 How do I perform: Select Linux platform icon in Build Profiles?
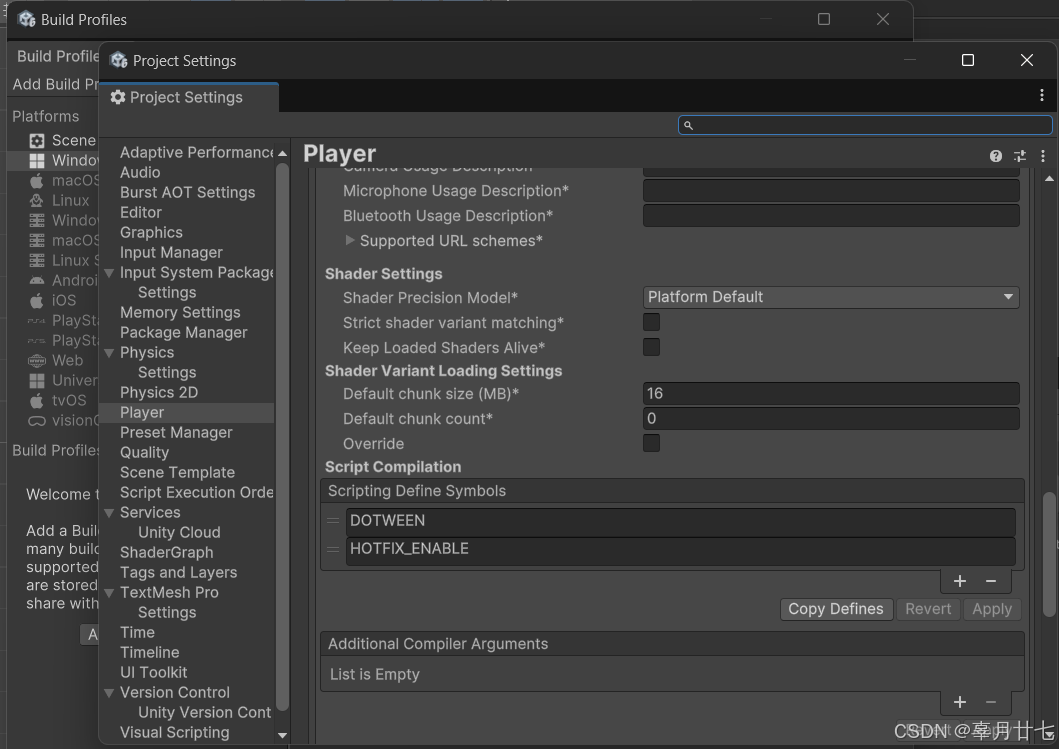(36, 201)
